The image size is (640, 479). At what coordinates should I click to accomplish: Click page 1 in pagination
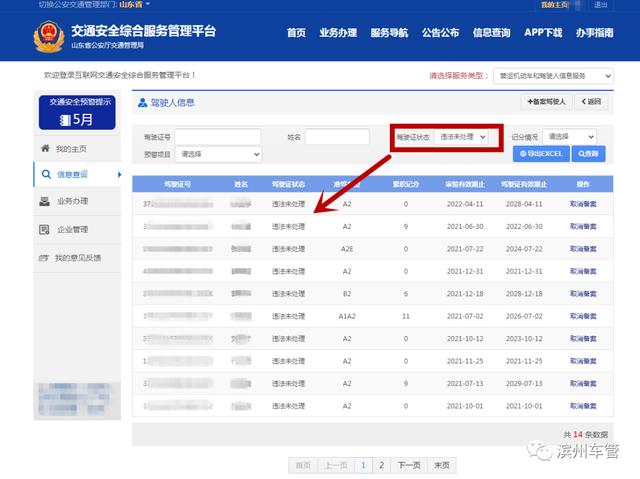coord(363,465)
